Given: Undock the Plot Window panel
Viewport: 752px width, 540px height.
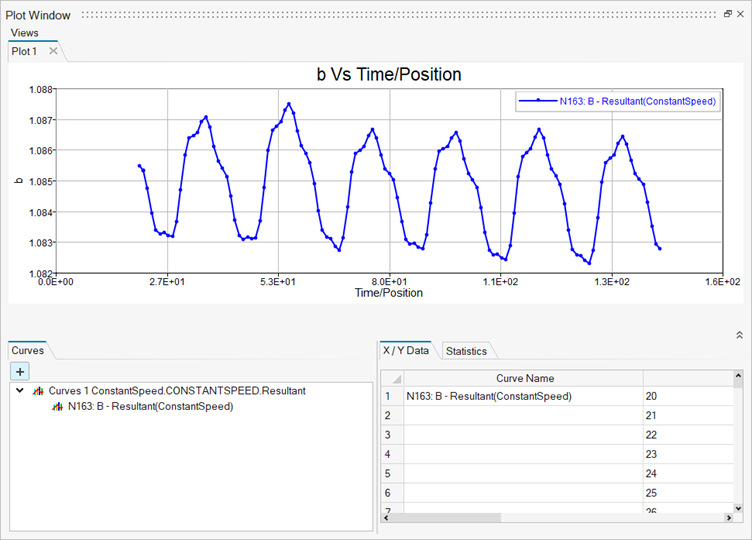Looking at the screenshot, I should click(x=727, y=15).
